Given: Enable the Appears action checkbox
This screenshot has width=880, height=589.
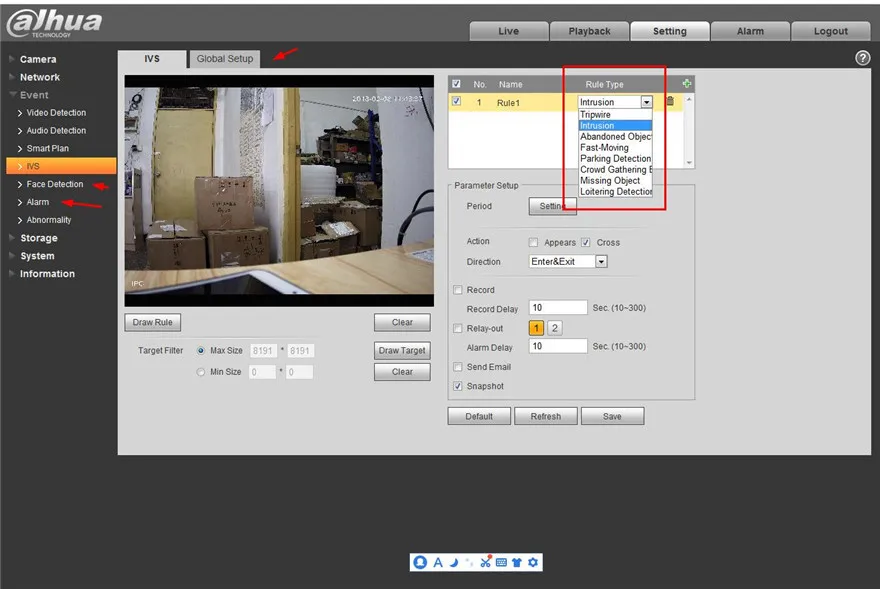Looking at the screenshot, I should tap(533, 243).
